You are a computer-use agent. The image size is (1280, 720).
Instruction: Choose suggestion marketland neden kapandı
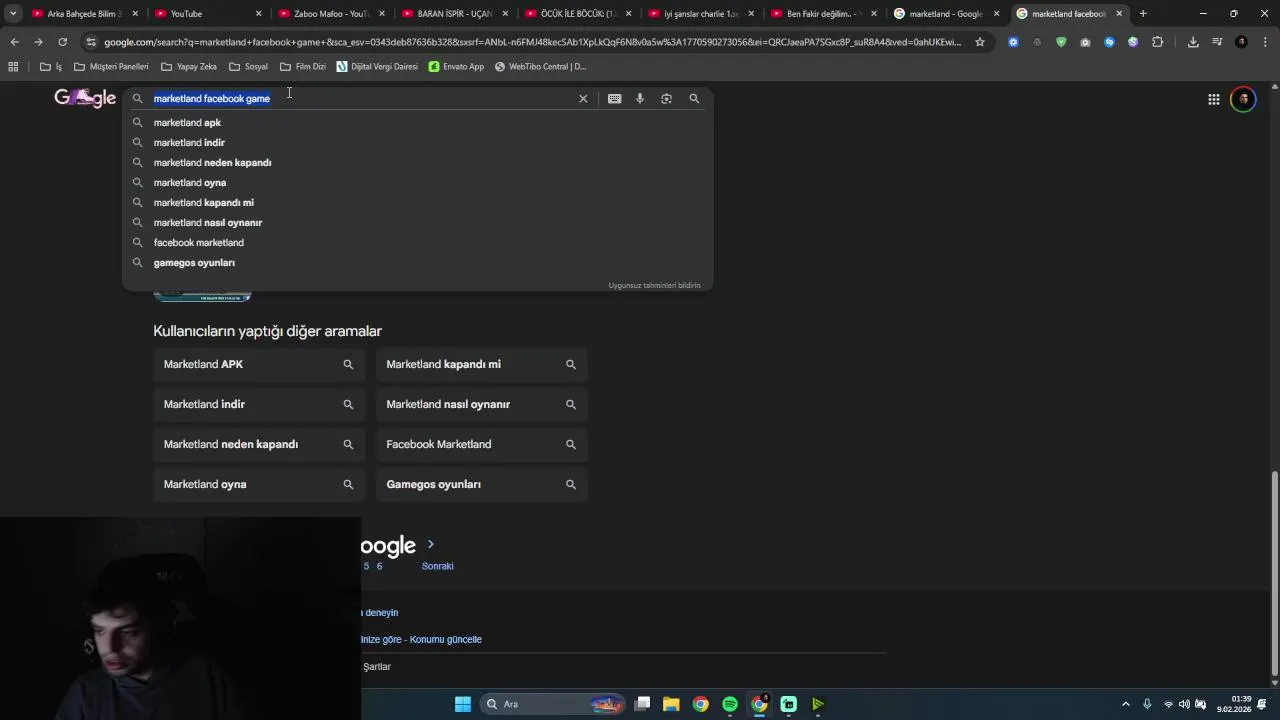tap(418, 163)
